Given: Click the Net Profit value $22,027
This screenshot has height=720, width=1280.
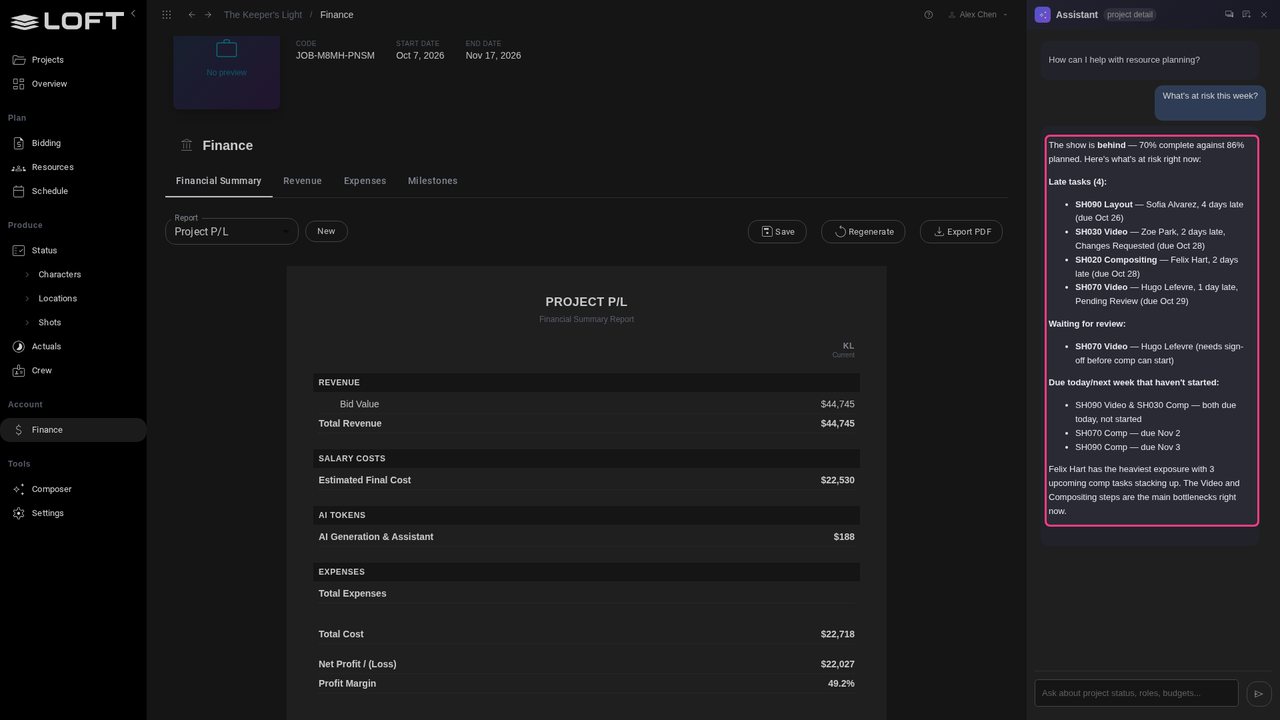Looking at the screenshot, I should (x=837, y=664).
